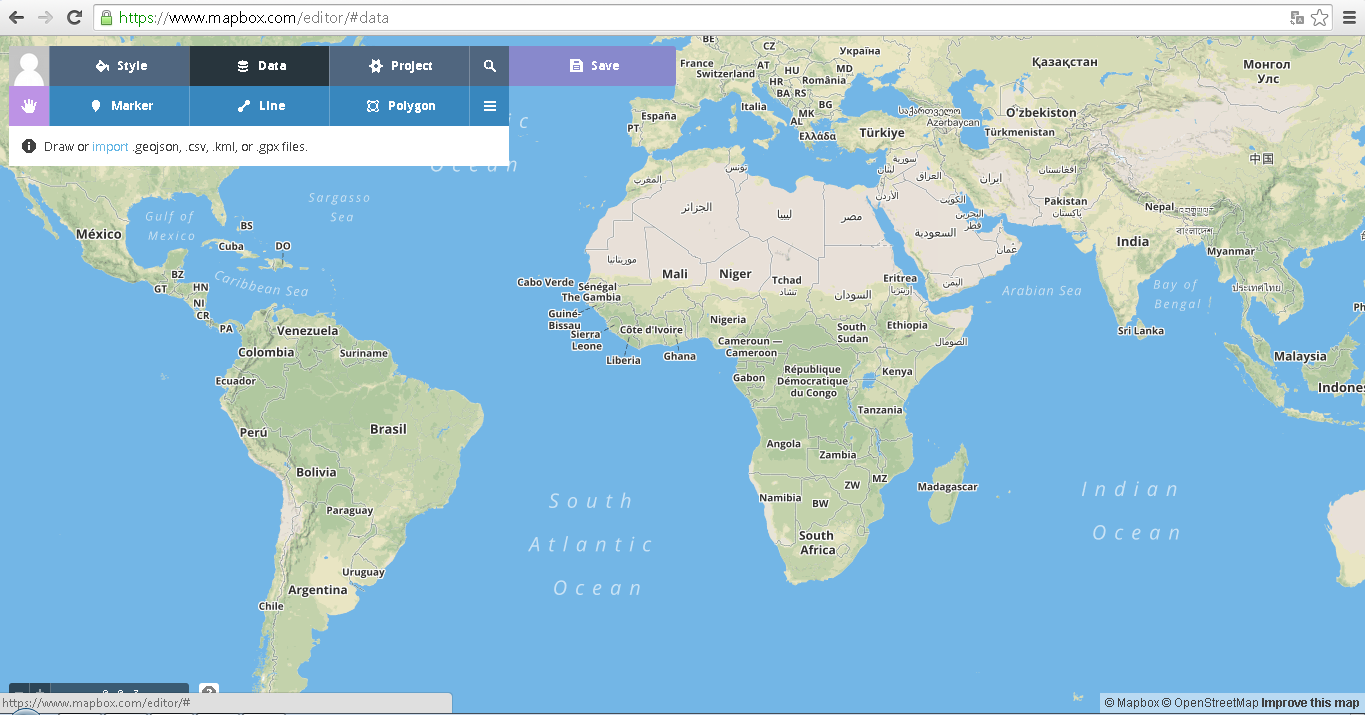Click the help question mark button

207,691
